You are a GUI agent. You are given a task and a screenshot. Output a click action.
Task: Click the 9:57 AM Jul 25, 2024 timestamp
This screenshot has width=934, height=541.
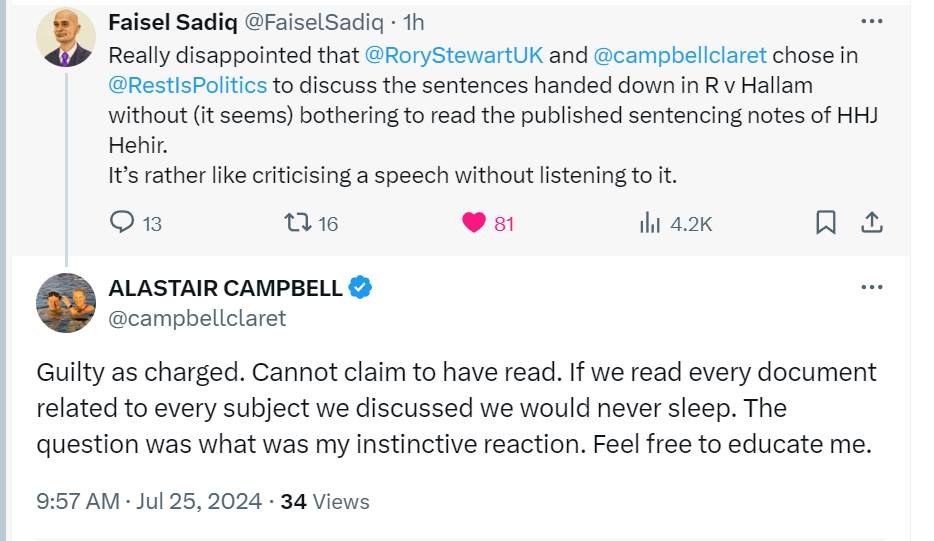pos(149,501)
